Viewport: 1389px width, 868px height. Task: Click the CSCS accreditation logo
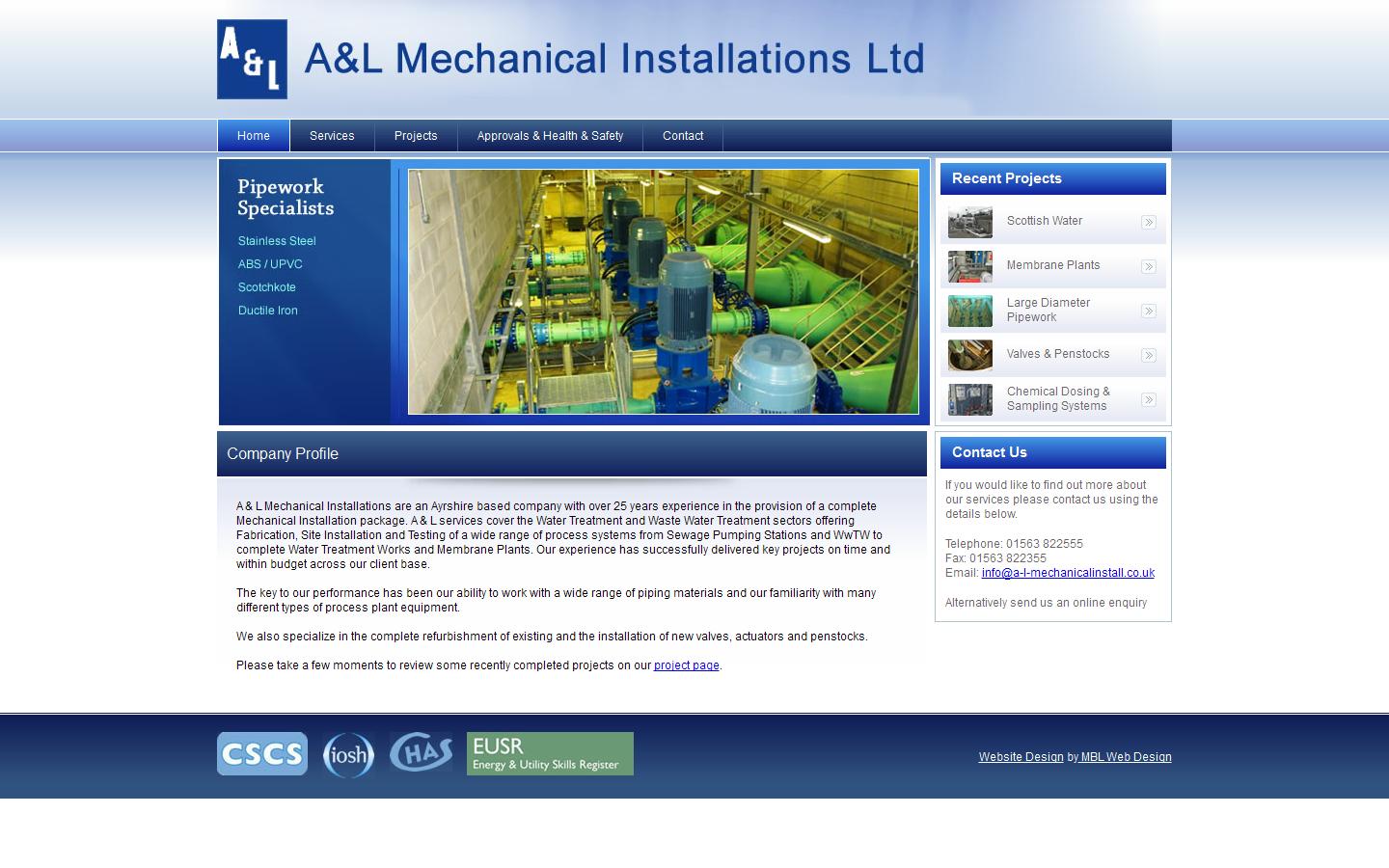click(x=261, y=753)
